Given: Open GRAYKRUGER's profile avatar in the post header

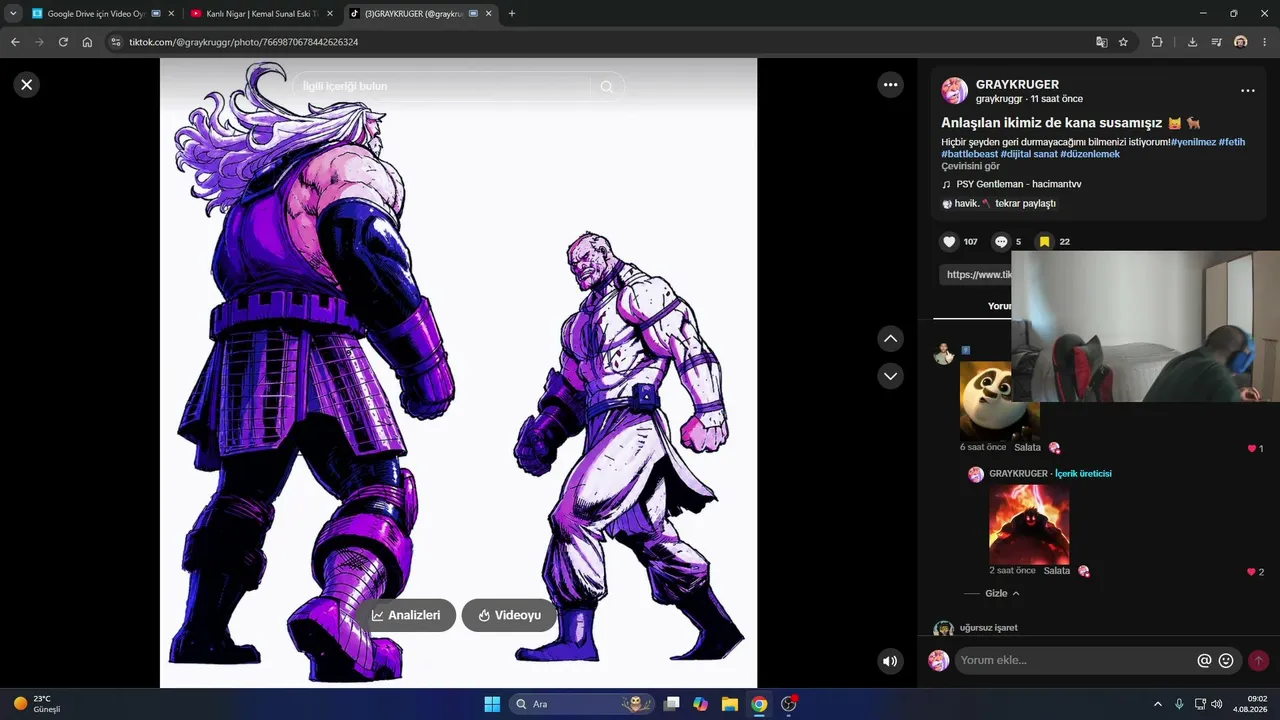Looking at the screenshot, I should tap(954, 91).
